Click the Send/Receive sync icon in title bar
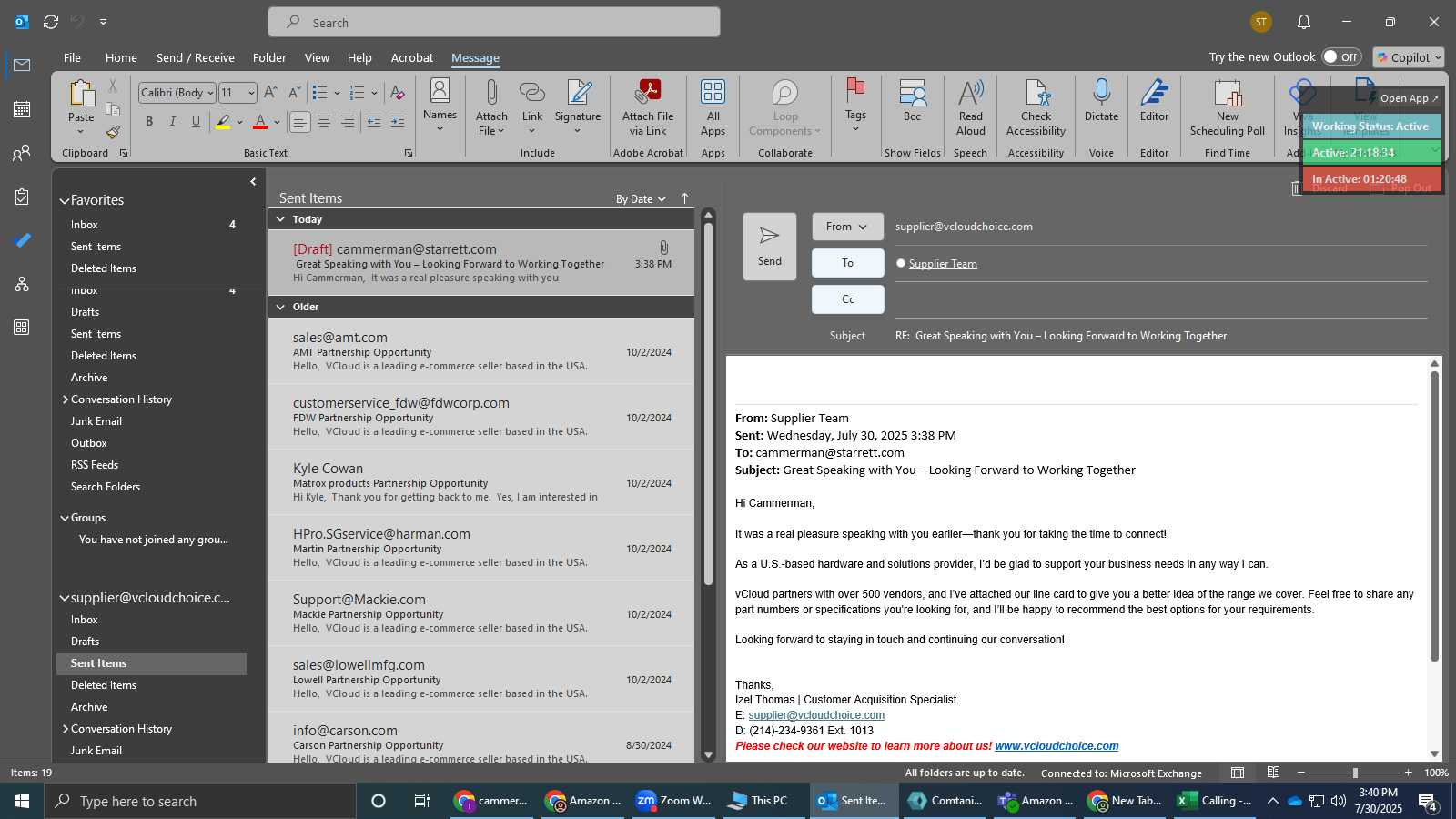 point(51,22)
